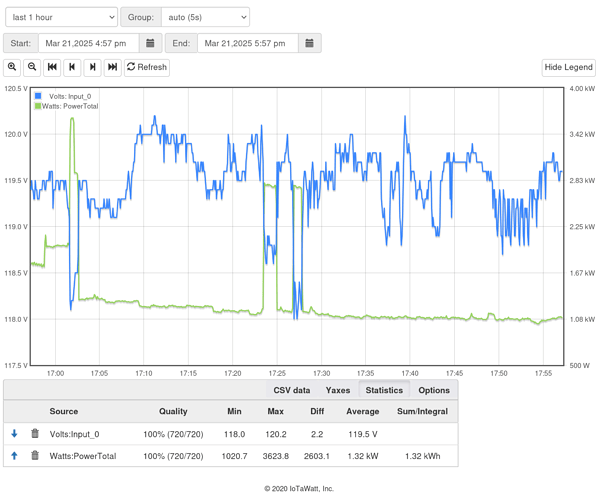Image resolution: width=600 pixels, height=500 pixels.
Task: Click the zoom out magnifier icon
Action: (x=32, y=67)
